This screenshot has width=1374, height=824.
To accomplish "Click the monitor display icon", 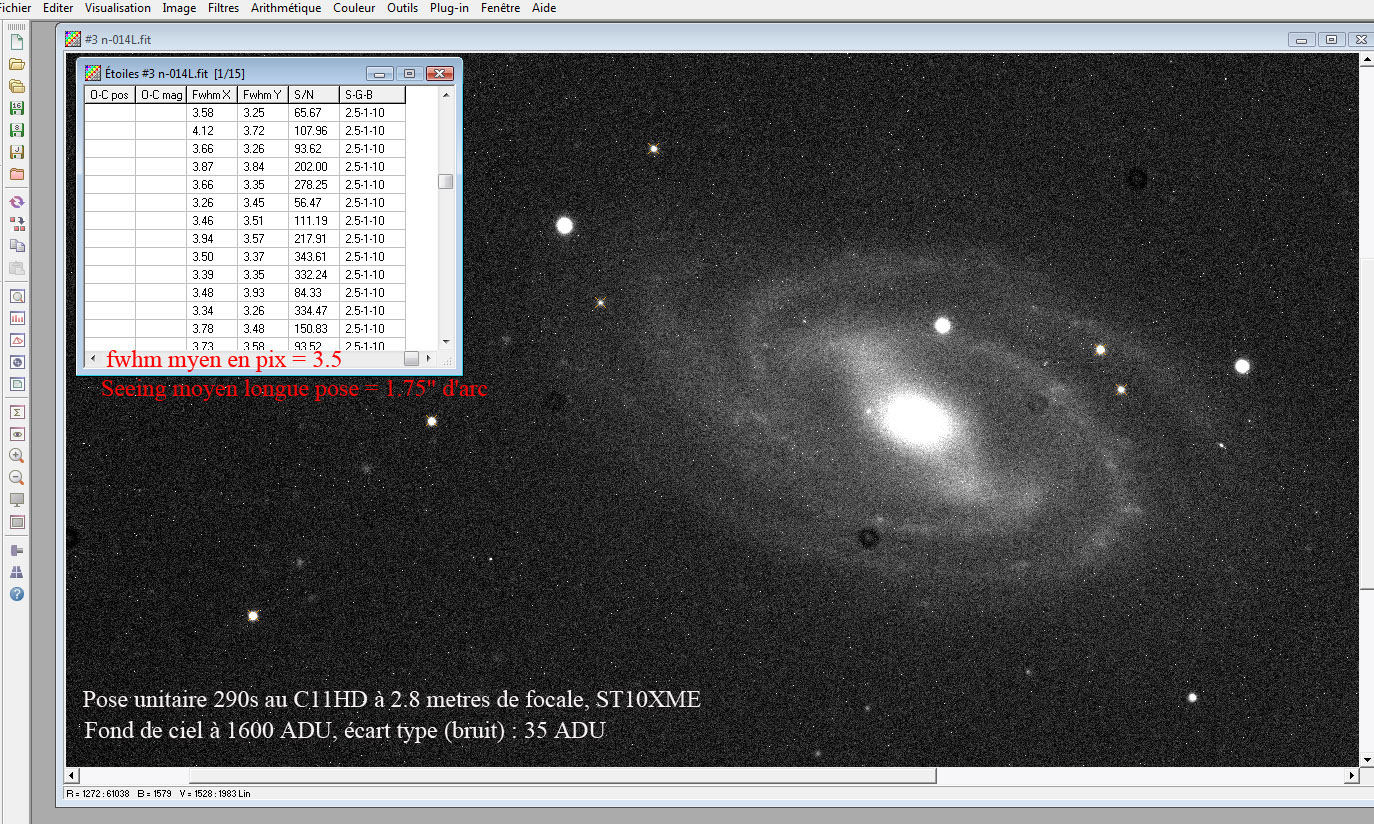I will pos(17,500).
